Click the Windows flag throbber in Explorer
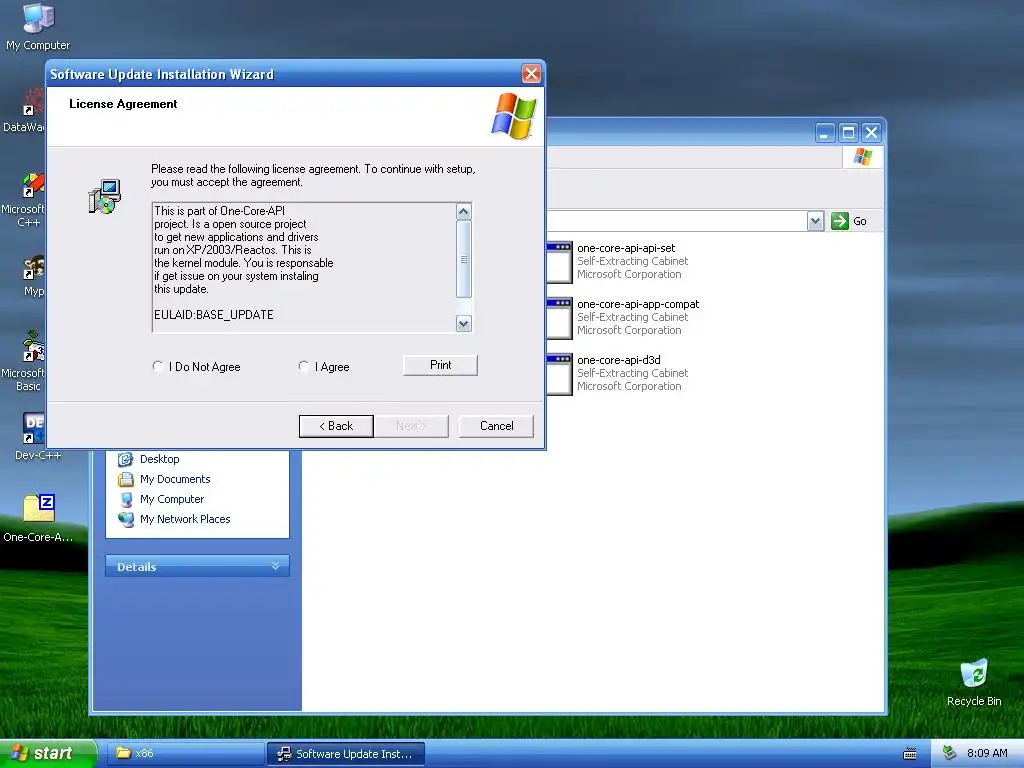 pyautogui.click(x=862, y=157)
